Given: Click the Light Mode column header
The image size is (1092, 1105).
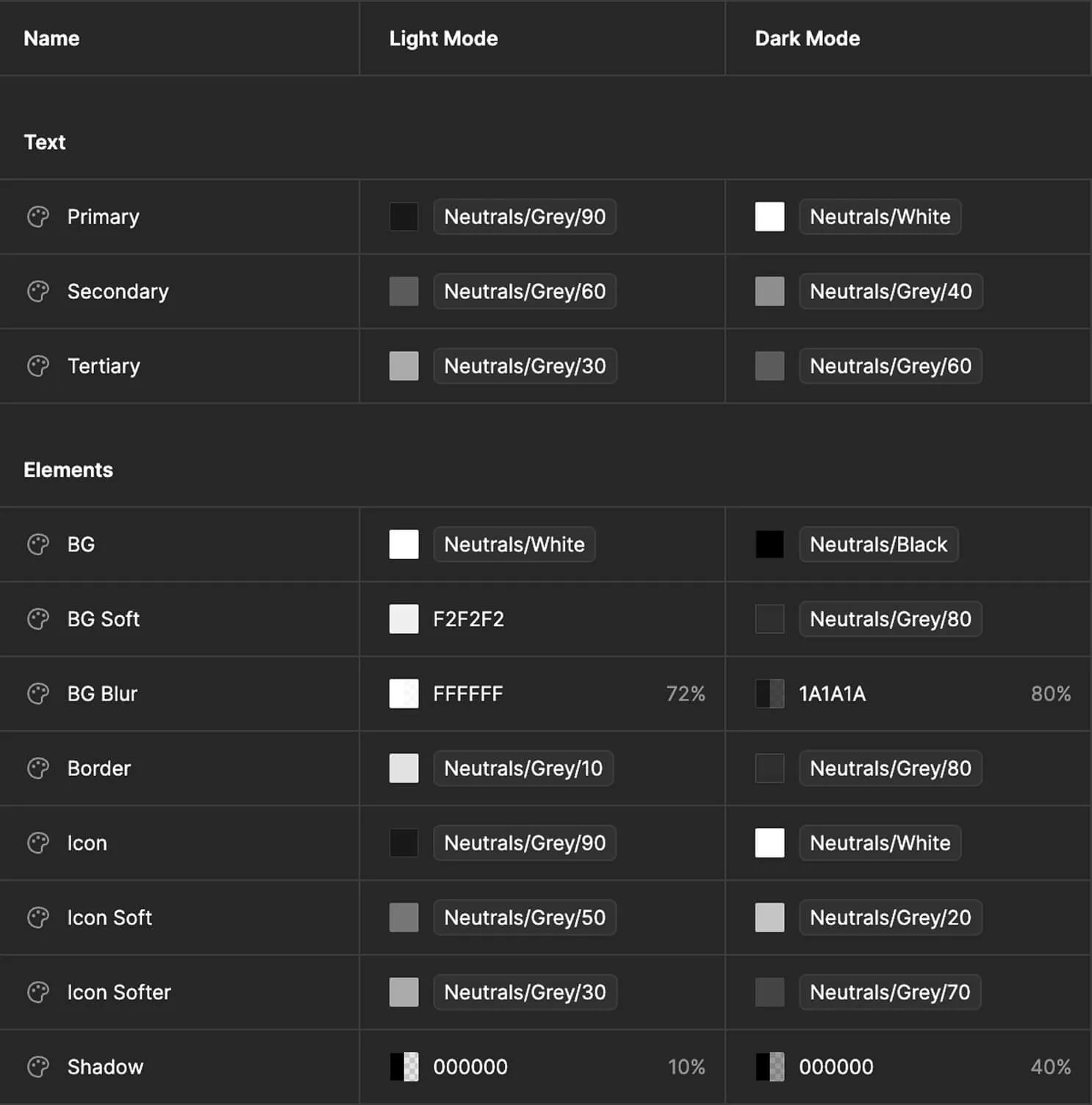Looking at the screenshot, I should point(443,38).
